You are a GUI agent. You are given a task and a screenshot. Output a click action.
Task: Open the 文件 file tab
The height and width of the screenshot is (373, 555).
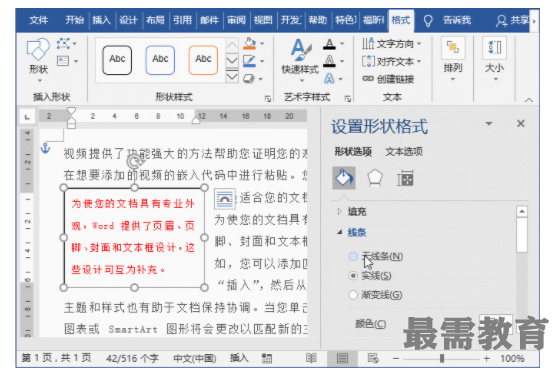[x=39, y=20]
